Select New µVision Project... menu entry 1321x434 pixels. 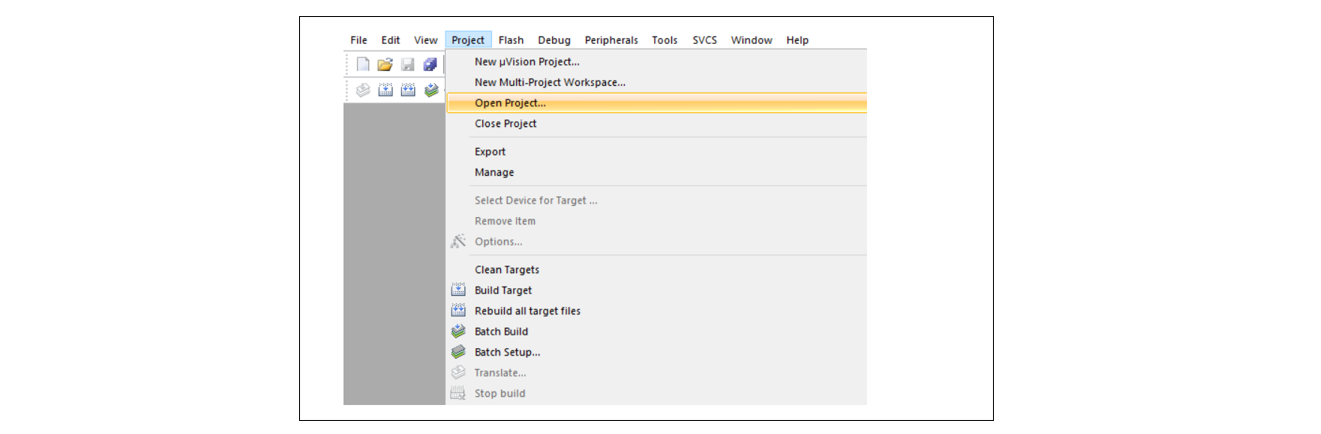[x=526, y=62]
